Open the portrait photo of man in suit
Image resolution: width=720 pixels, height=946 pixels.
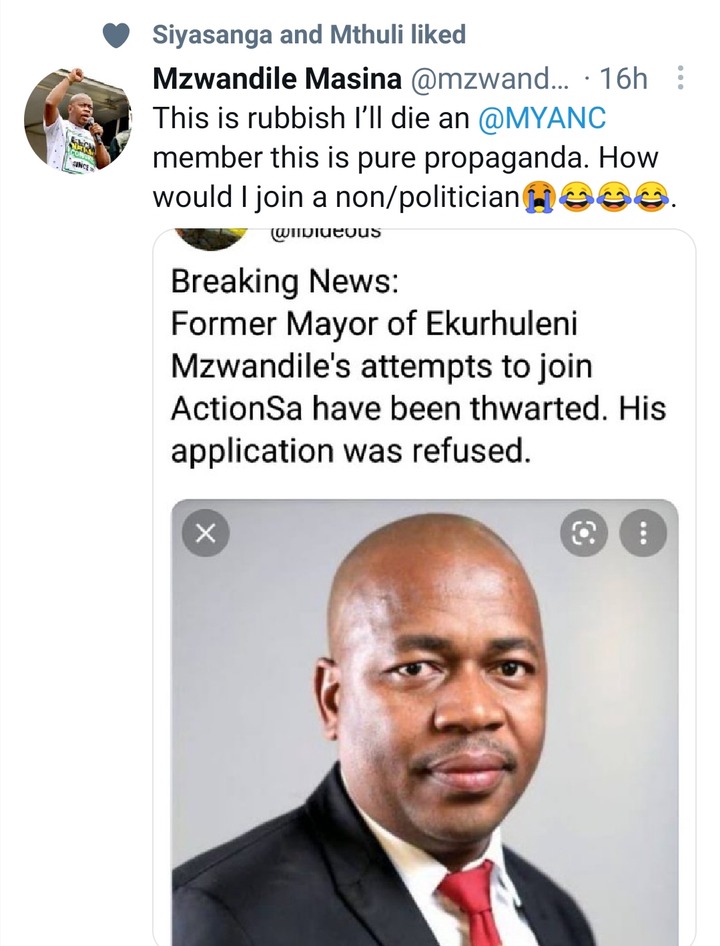425,722
